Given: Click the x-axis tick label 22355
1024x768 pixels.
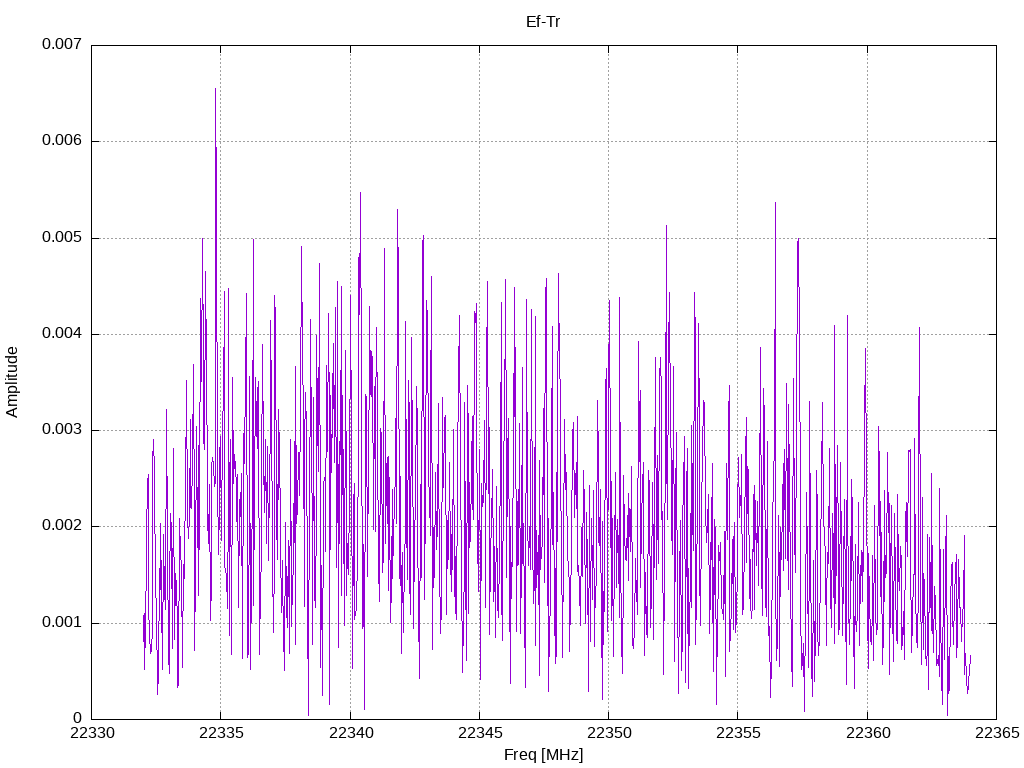Looking at the screenshot, I should pos(739,733).
